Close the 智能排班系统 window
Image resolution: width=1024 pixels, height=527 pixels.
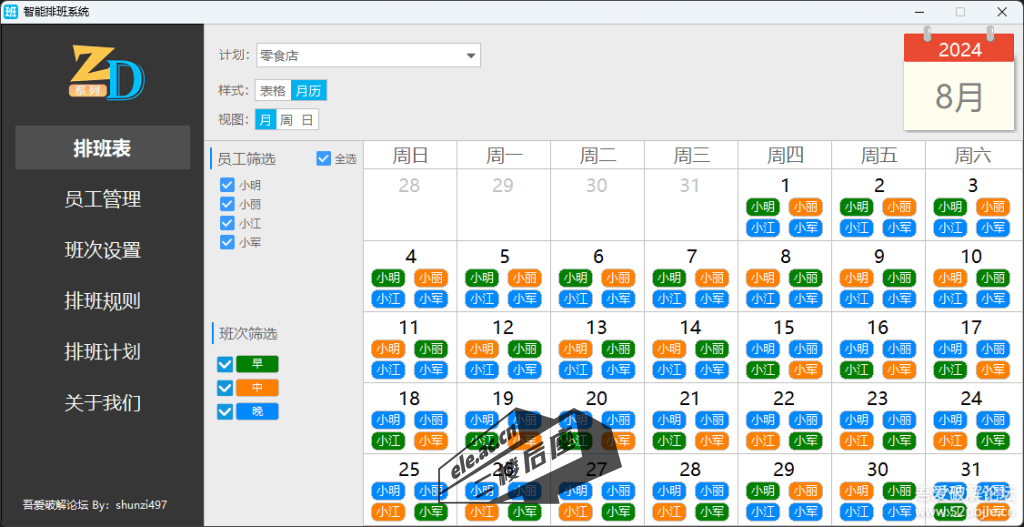coord(1002,12)
